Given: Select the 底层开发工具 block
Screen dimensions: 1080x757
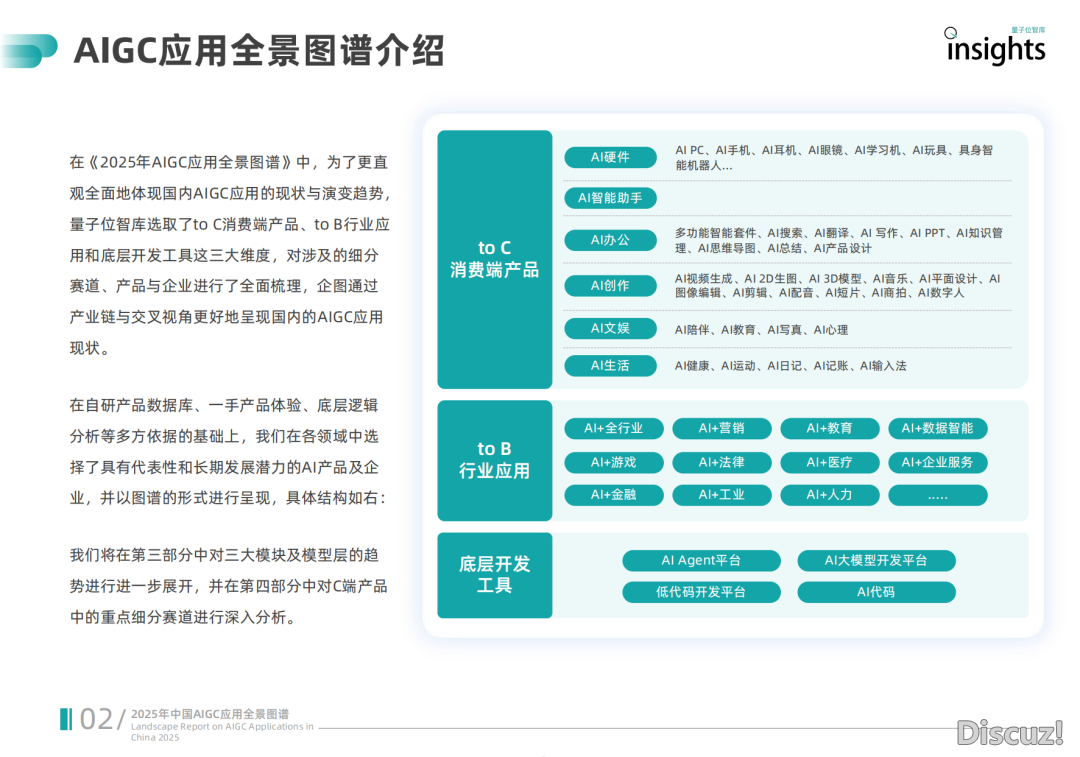Looking at the screenshot, I should coord(494,575).
